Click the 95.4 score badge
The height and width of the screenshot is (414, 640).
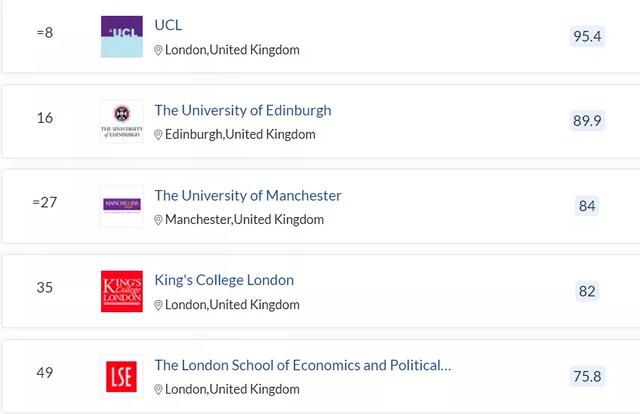[x=587, y=36]
